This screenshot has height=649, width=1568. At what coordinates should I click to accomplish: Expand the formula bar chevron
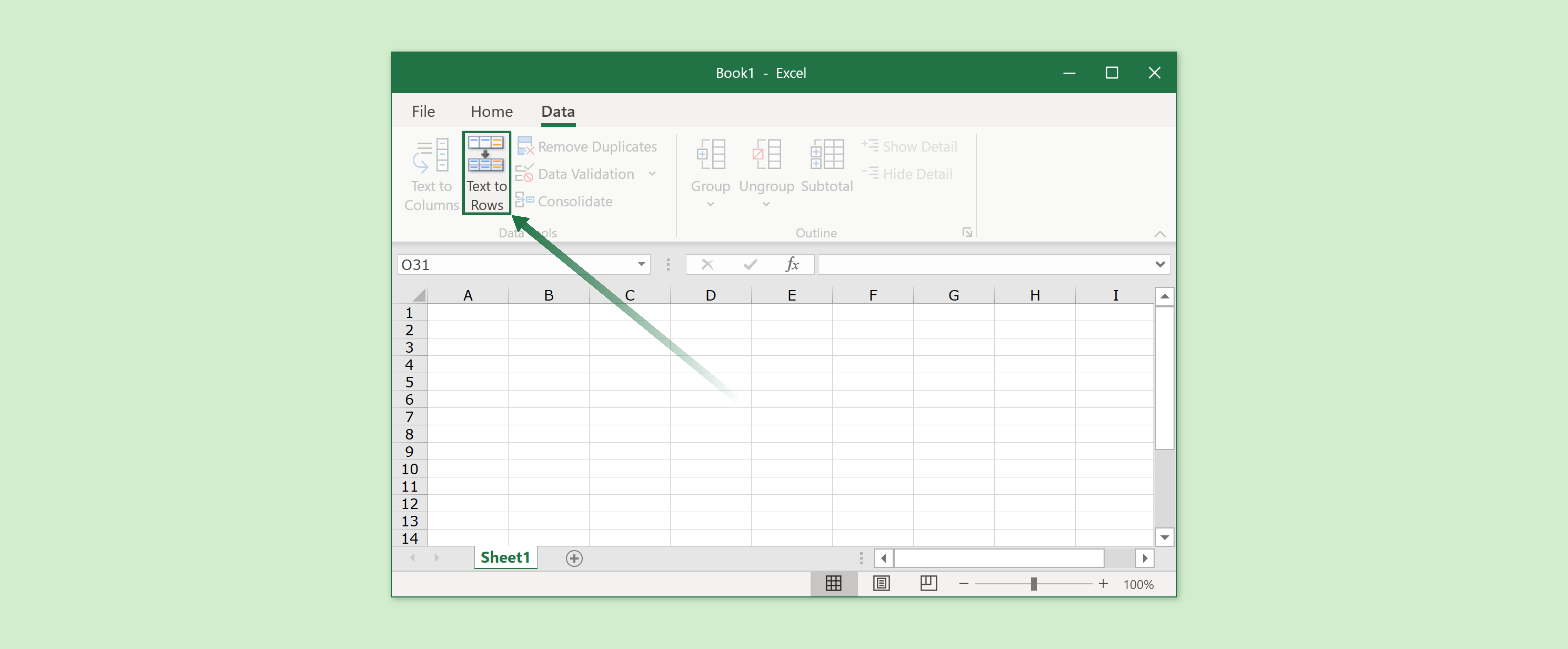coord(1160,264)
